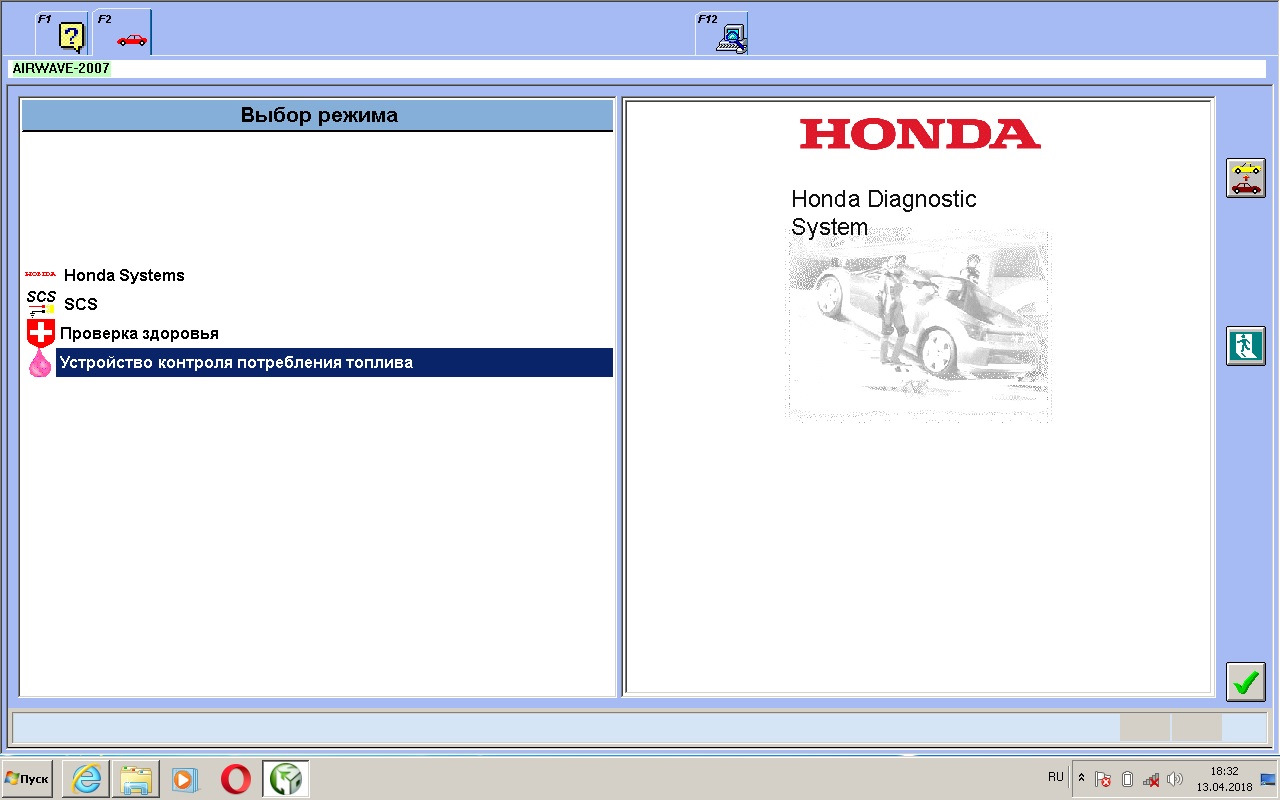Open Windows Media Player taskbar icon
Viewport: 1280px width, 800px height.
pyautogui.click(x=184, y=779)
